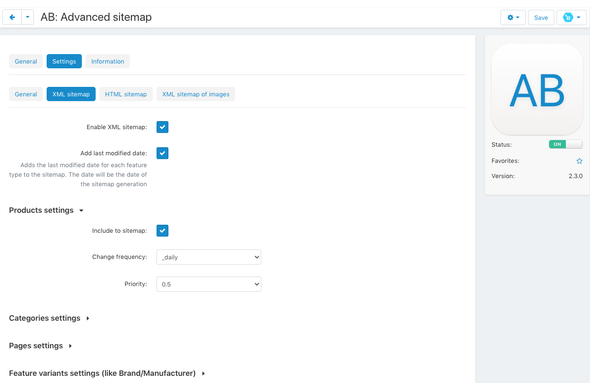The image size is (590, 391).
Task: Open dropdown caret next to back arrow
Action: (x=27, y=17)
